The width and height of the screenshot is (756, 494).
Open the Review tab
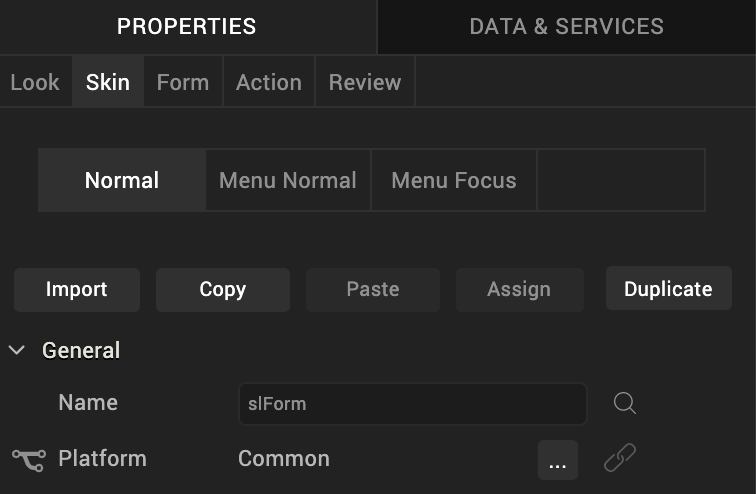tap(364, 82)
